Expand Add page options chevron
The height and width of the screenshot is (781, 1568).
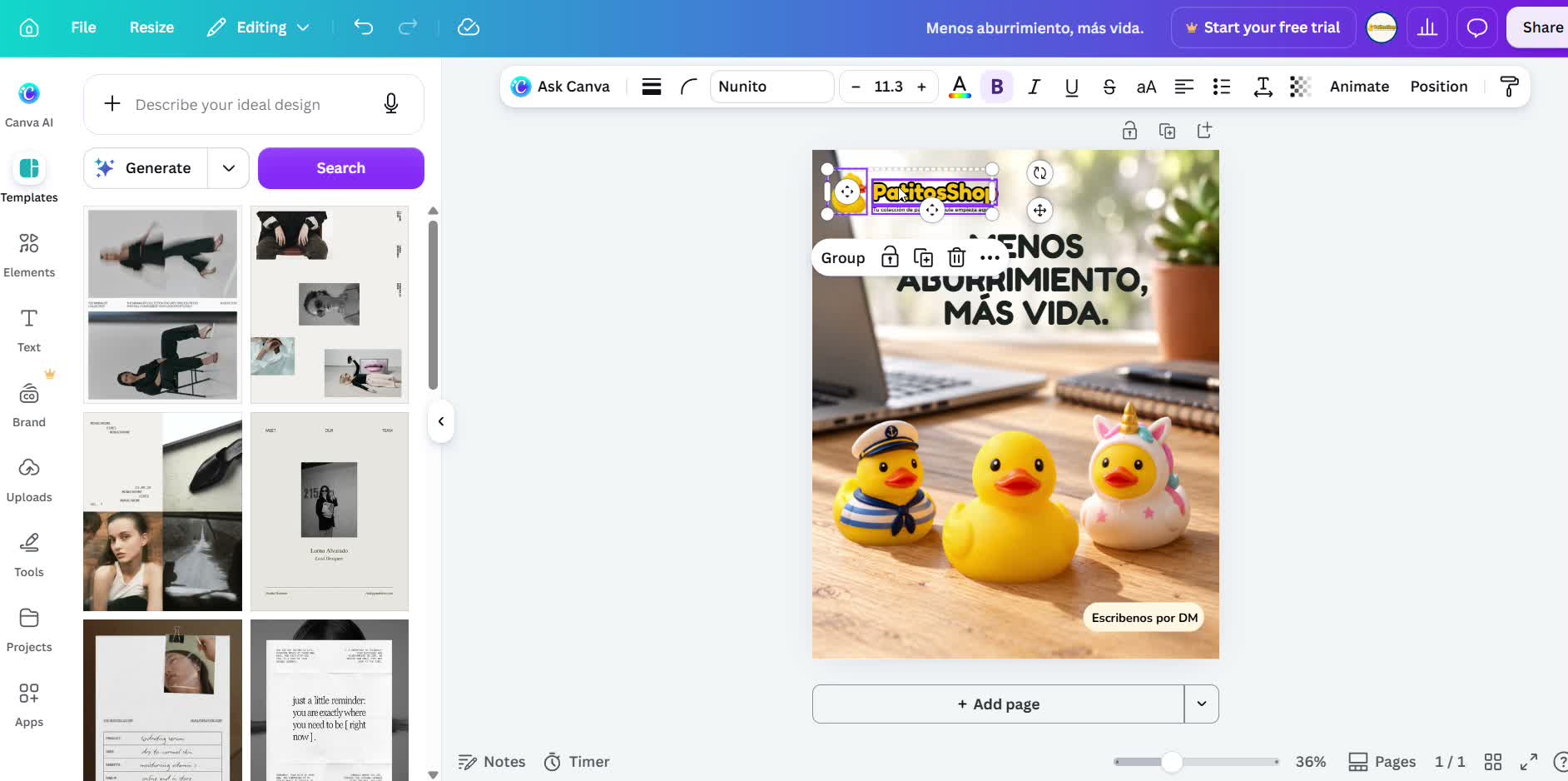(x=1202, y=704)
